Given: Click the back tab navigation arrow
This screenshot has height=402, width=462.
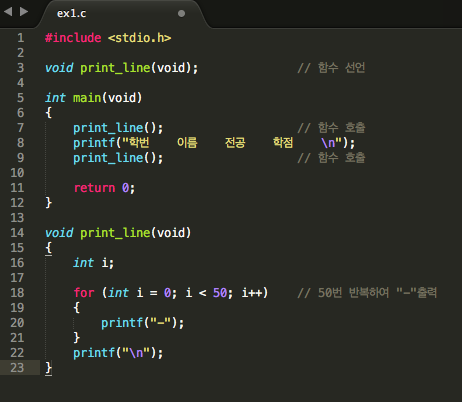Looking at the screenshot, I should (8, 12).
